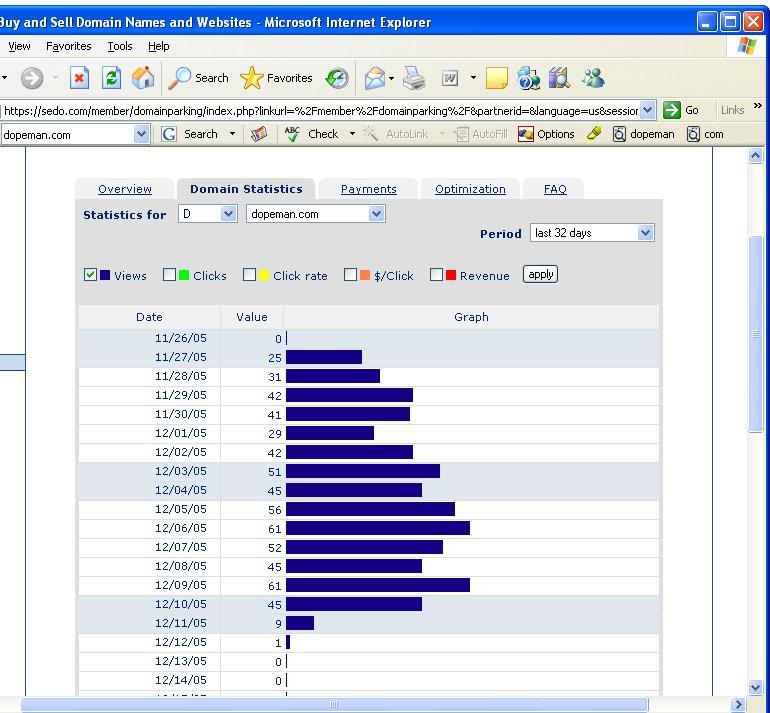Click the Go button beside address bar
This screenshot has width=770, height=713.
(682, 110)
